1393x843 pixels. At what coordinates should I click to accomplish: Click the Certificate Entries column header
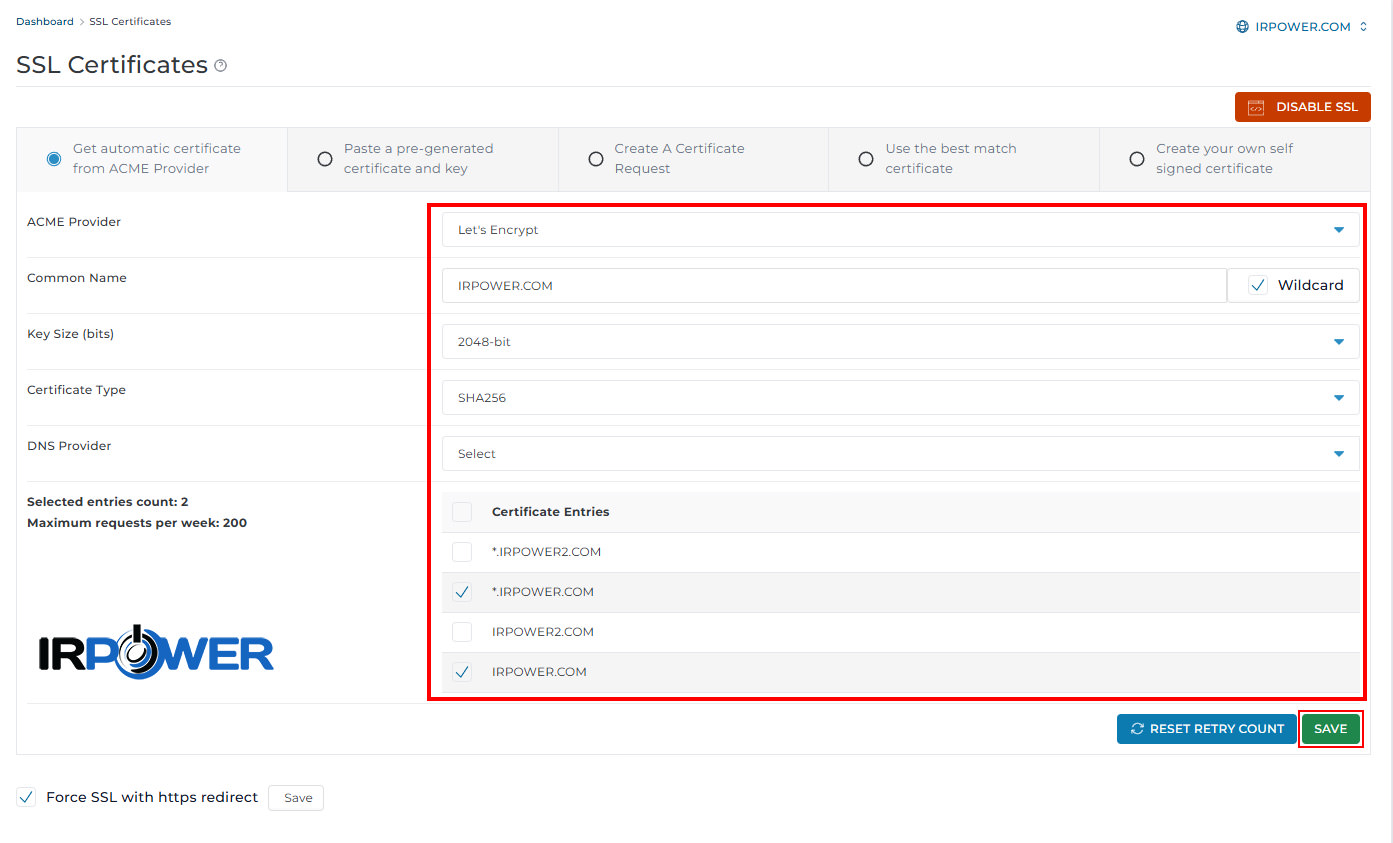(551, 512)
